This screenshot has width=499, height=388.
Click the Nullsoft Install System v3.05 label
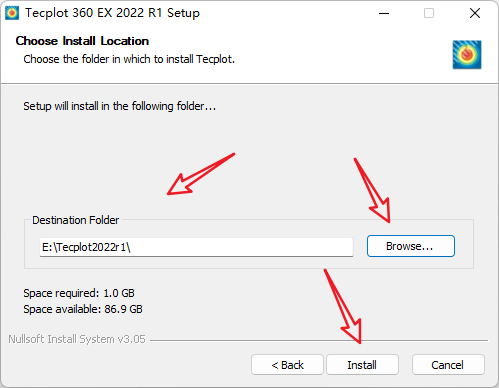(x=77, y=339)
